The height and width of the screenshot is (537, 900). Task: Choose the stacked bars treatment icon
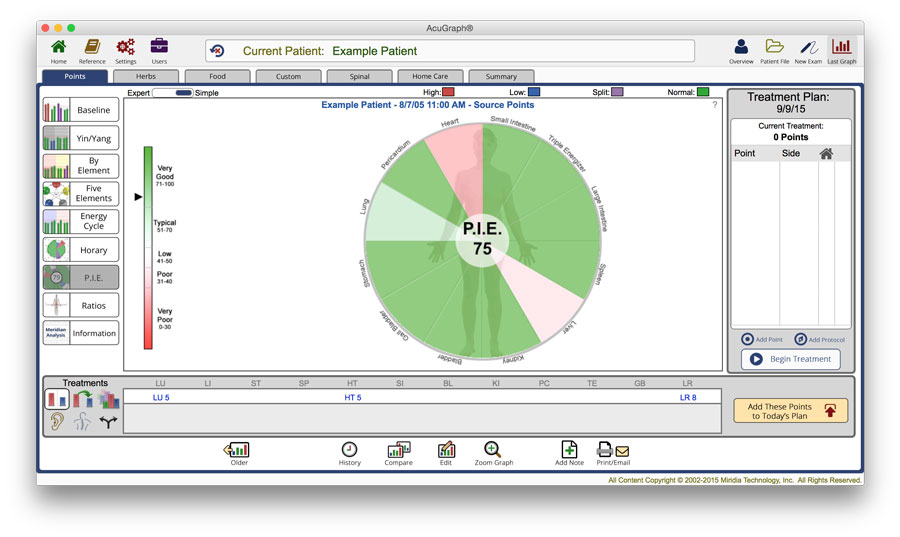[x=108, y=399]
